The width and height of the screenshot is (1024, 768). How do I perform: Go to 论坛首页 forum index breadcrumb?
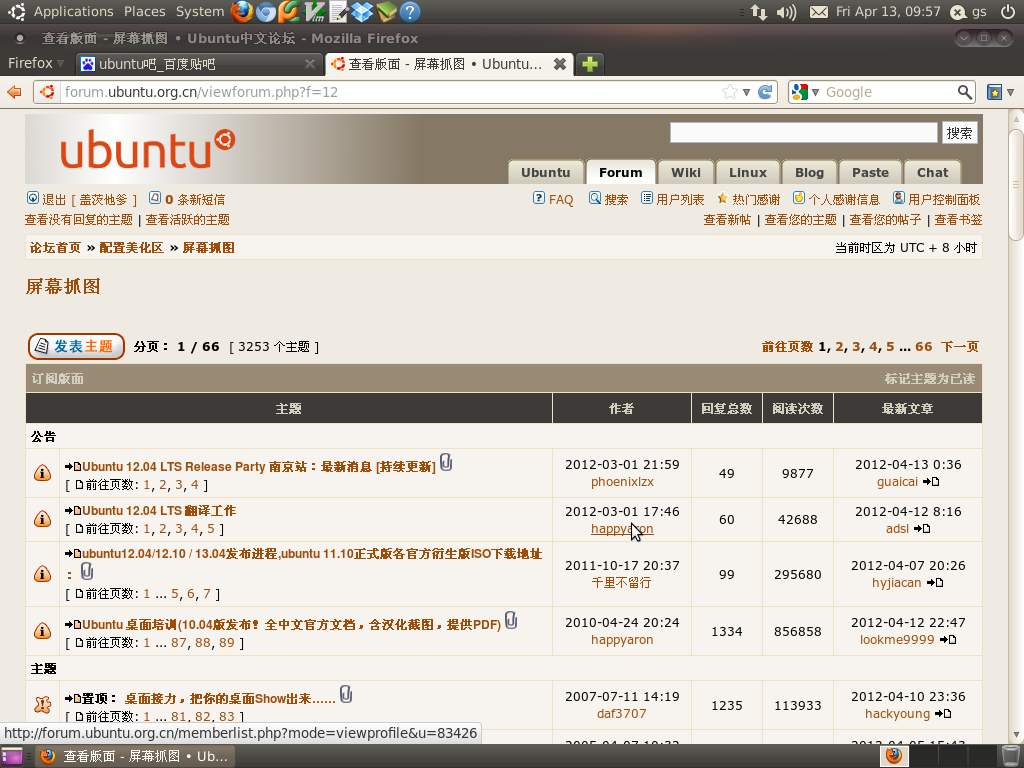pos(55,248)
